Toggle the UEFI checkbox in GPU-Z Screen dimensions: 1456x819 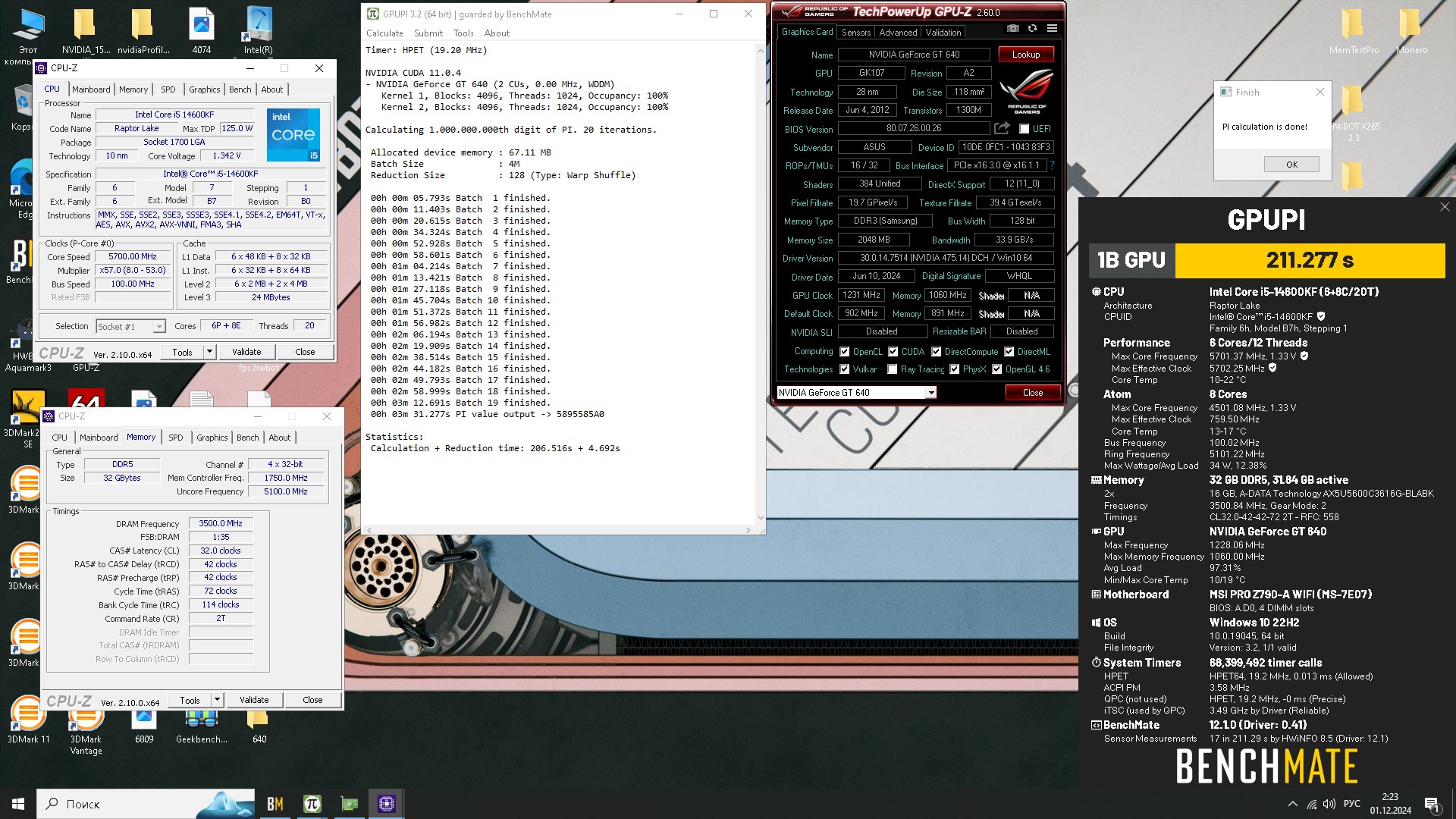click(x=1024, y=129)
